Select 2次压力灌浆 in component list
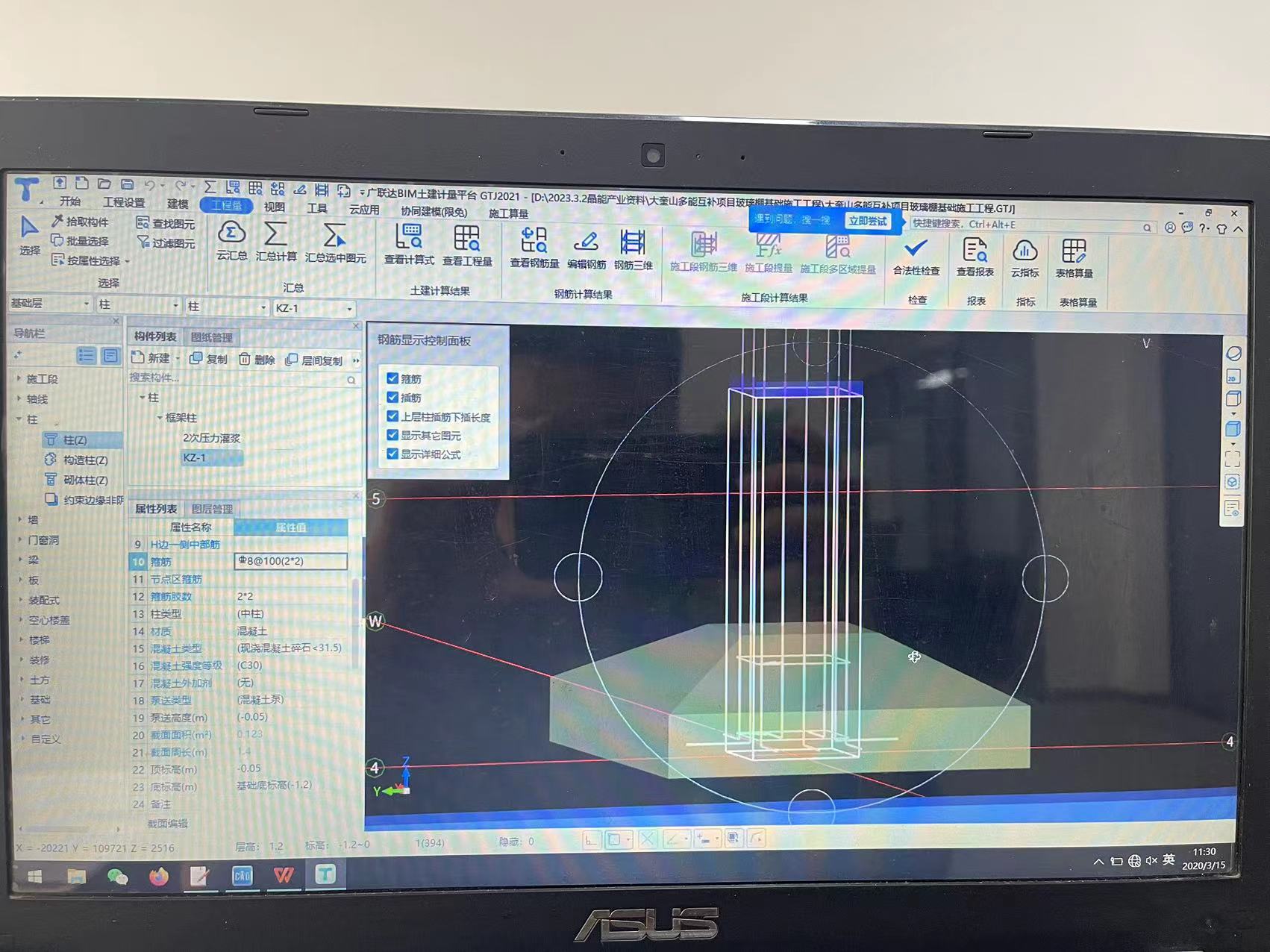The height and width of the screenshot is (952, 1270). [x=211, y=438]
